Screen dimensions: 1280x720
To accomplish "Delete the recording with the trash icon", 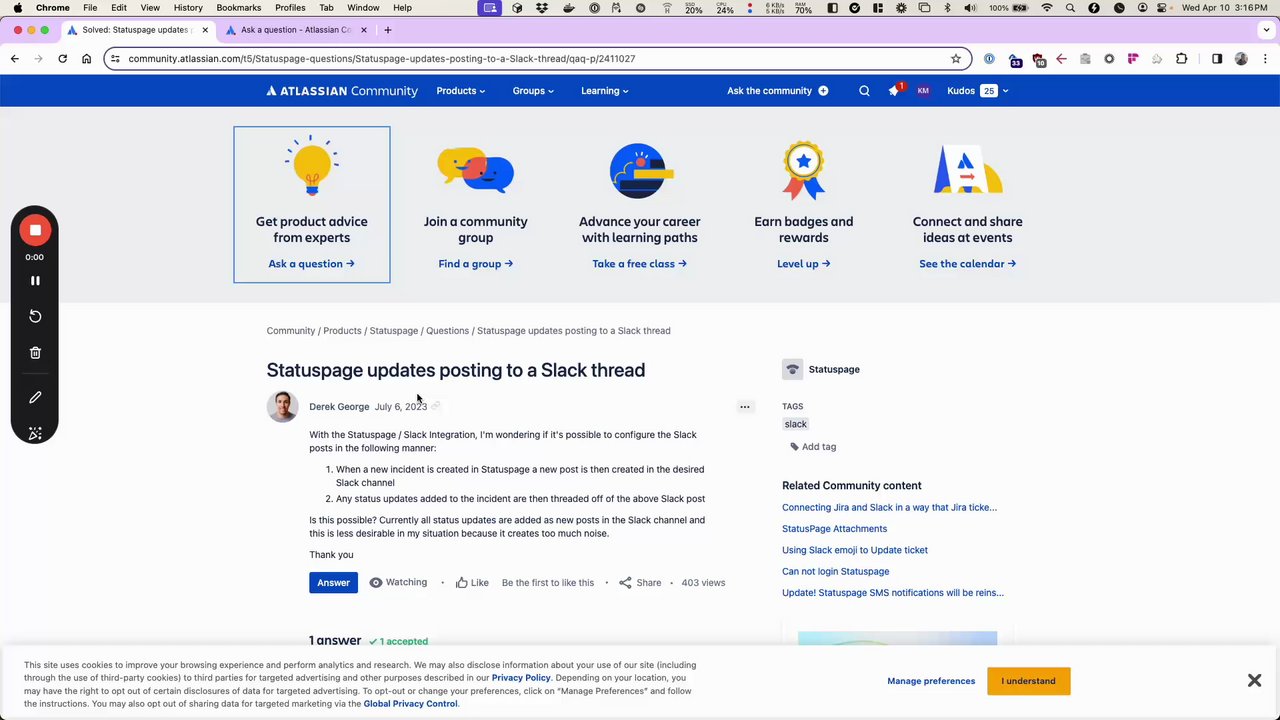I will [35, 352].
